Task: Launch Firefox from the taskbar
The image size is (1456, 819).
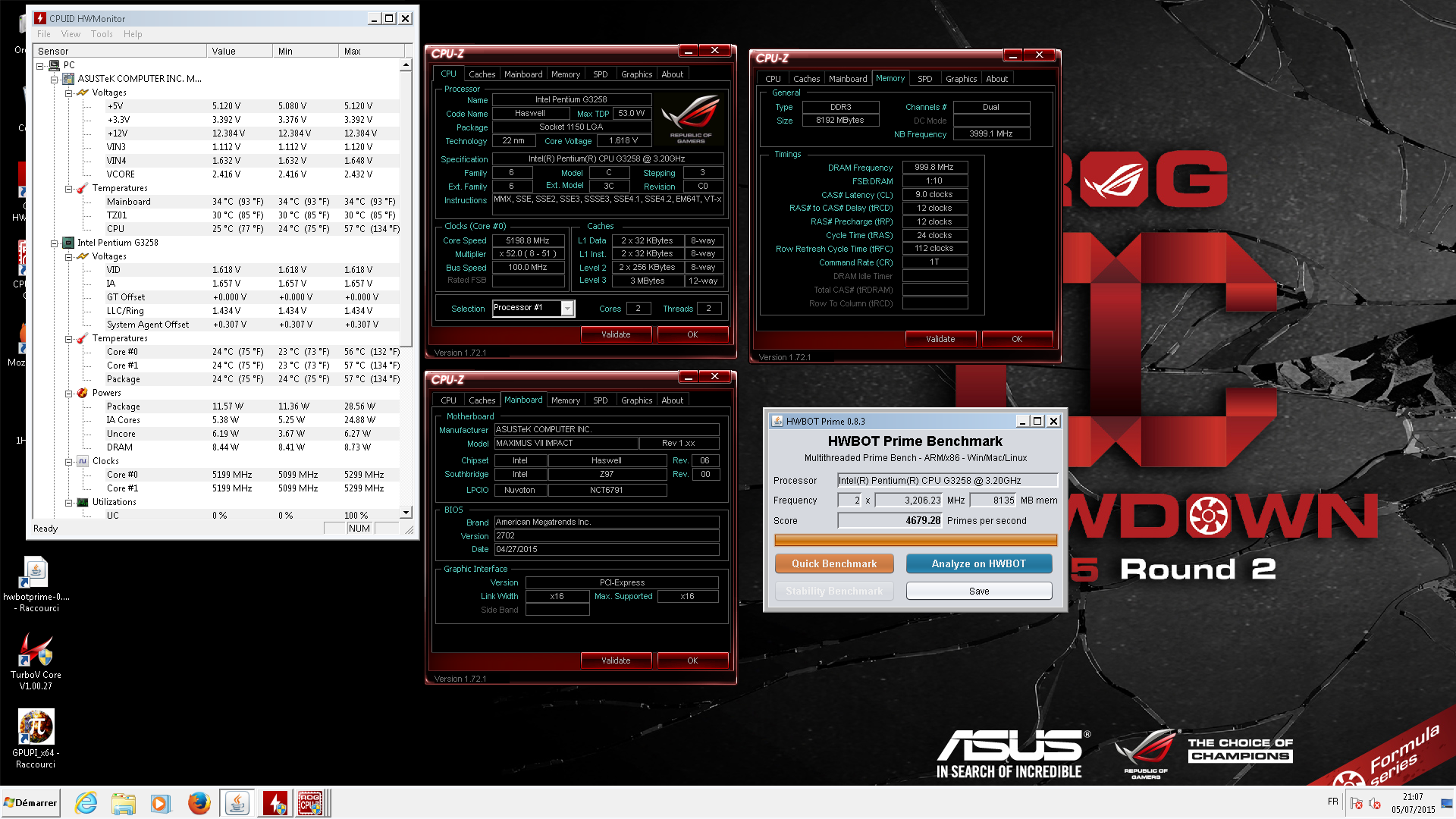Action: (199, 803)
